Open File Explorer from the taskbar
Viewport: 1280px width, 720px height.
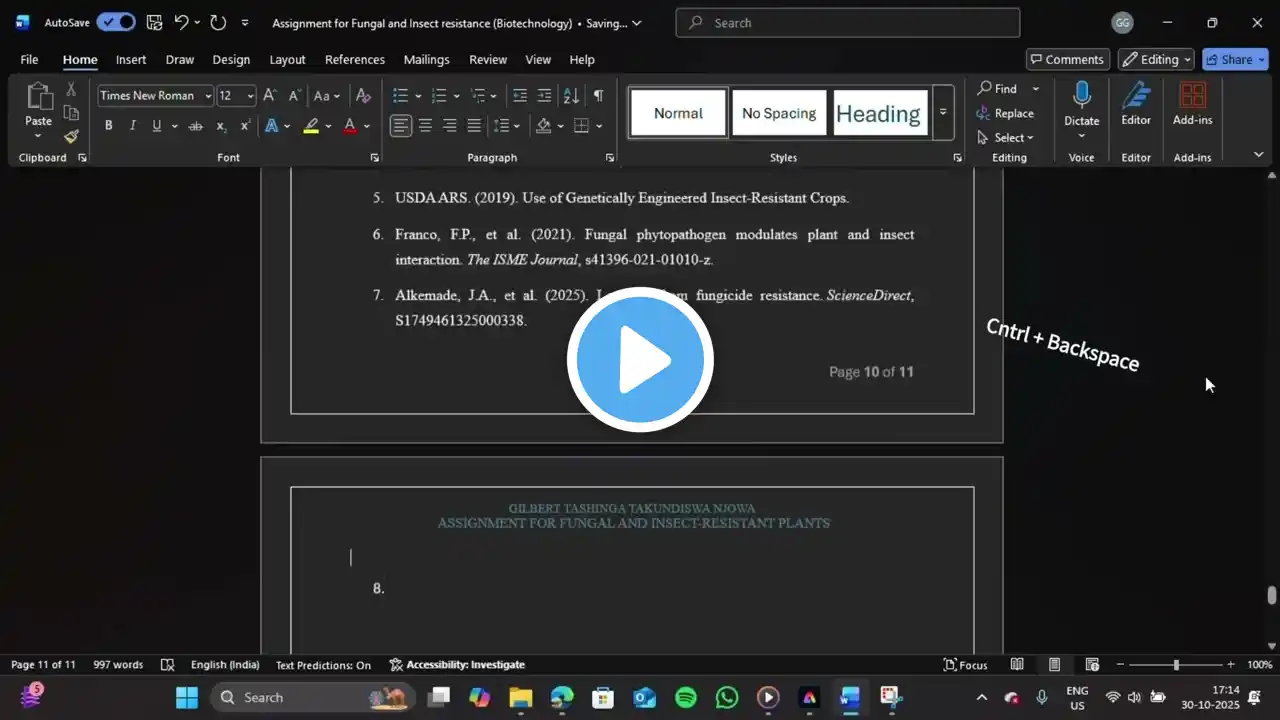pyautogui.click(x=521, y=697)
